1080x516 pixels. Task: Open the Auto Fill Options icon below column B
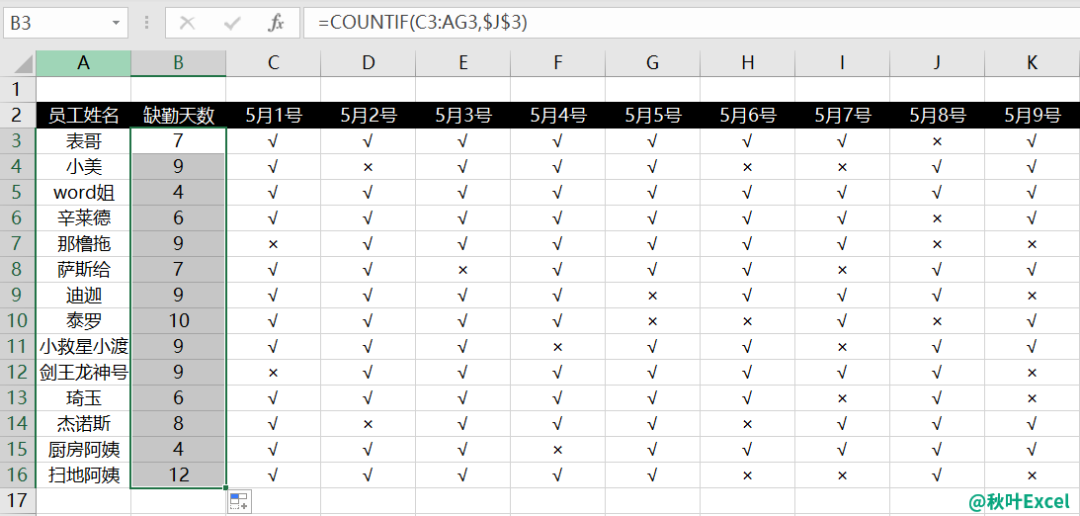(238, 501)
